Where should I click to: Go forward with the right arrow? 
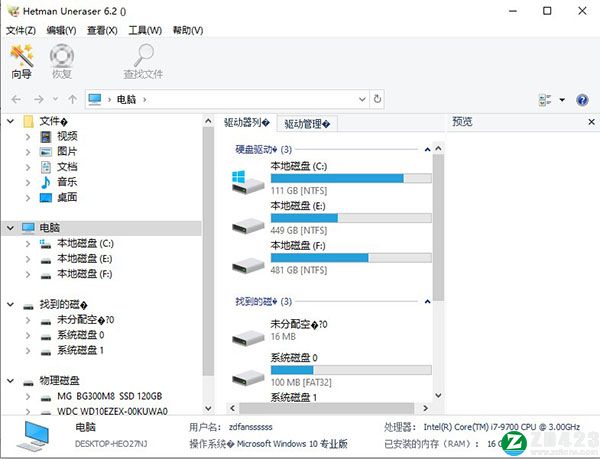(x=39, y=99)
